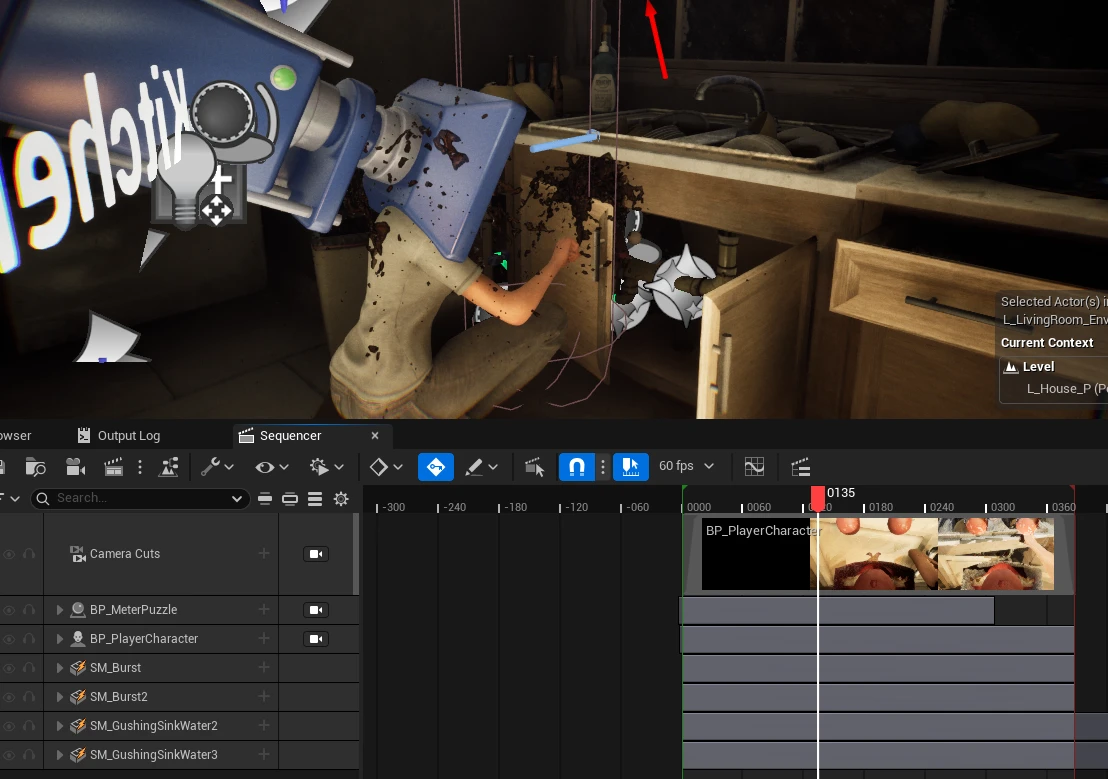Open the pencil Edit Mode dropdown

point(481,467)
